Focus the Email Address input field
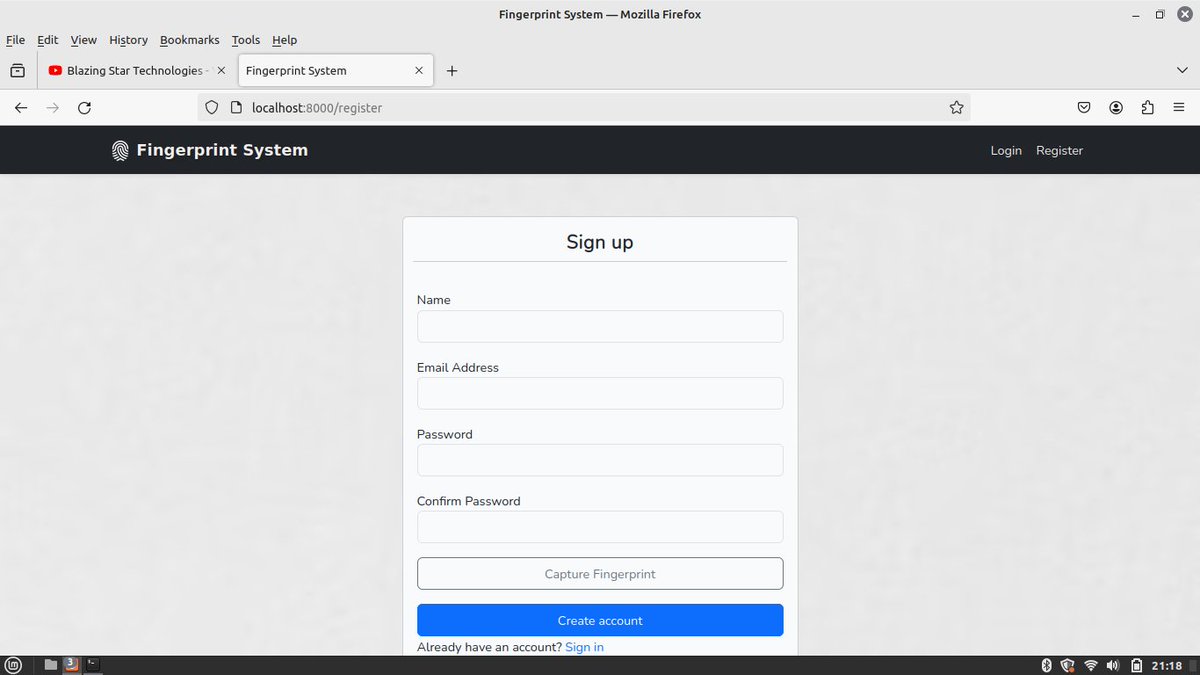1200x675 pixels. [x=600, y=393]
